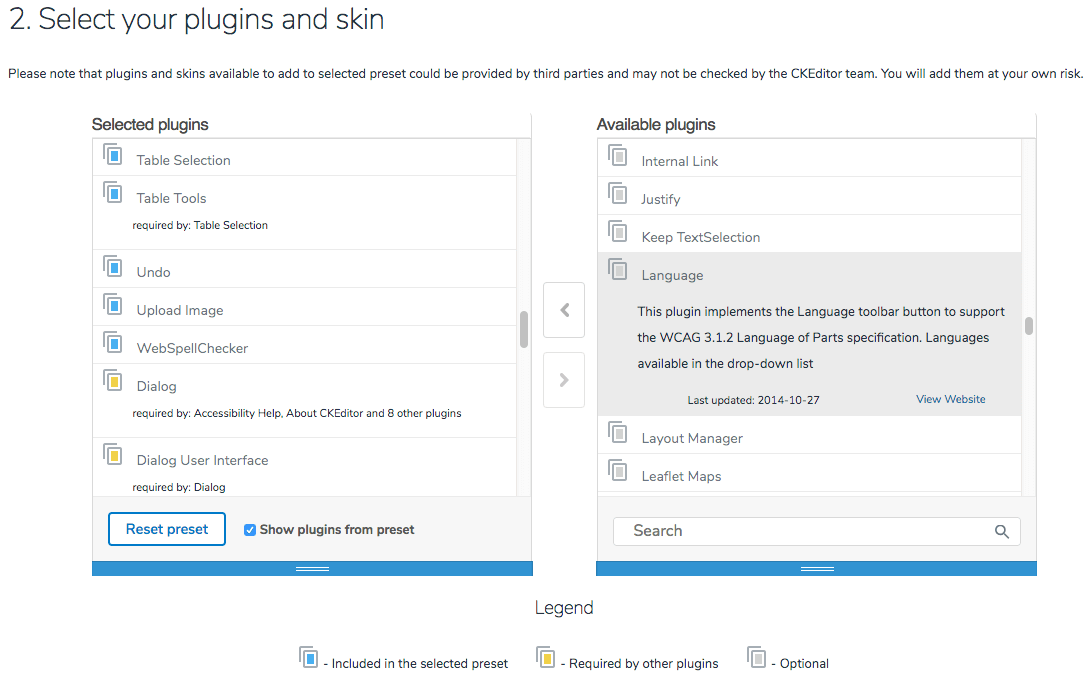
Task: Click the Available plugins resize handle bar
Action: (816, 568)
